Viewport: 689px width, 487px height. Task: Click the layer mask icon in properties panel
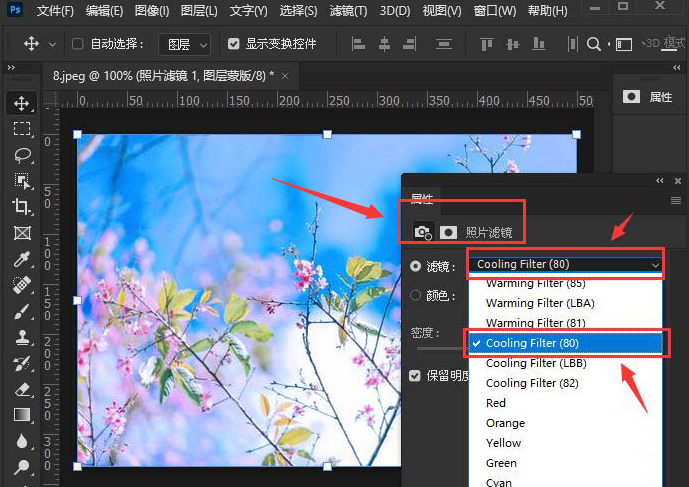click(448, 232)
